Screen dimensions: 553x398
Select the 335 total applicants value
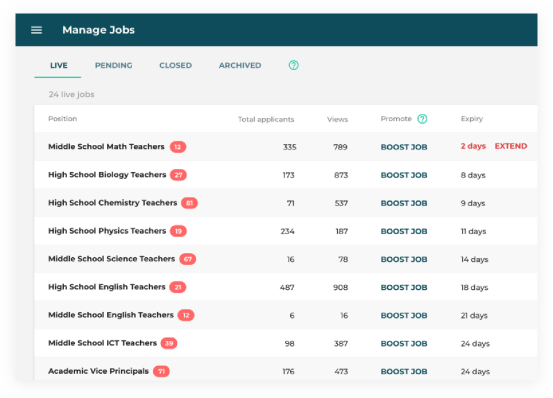pos(289,147)
